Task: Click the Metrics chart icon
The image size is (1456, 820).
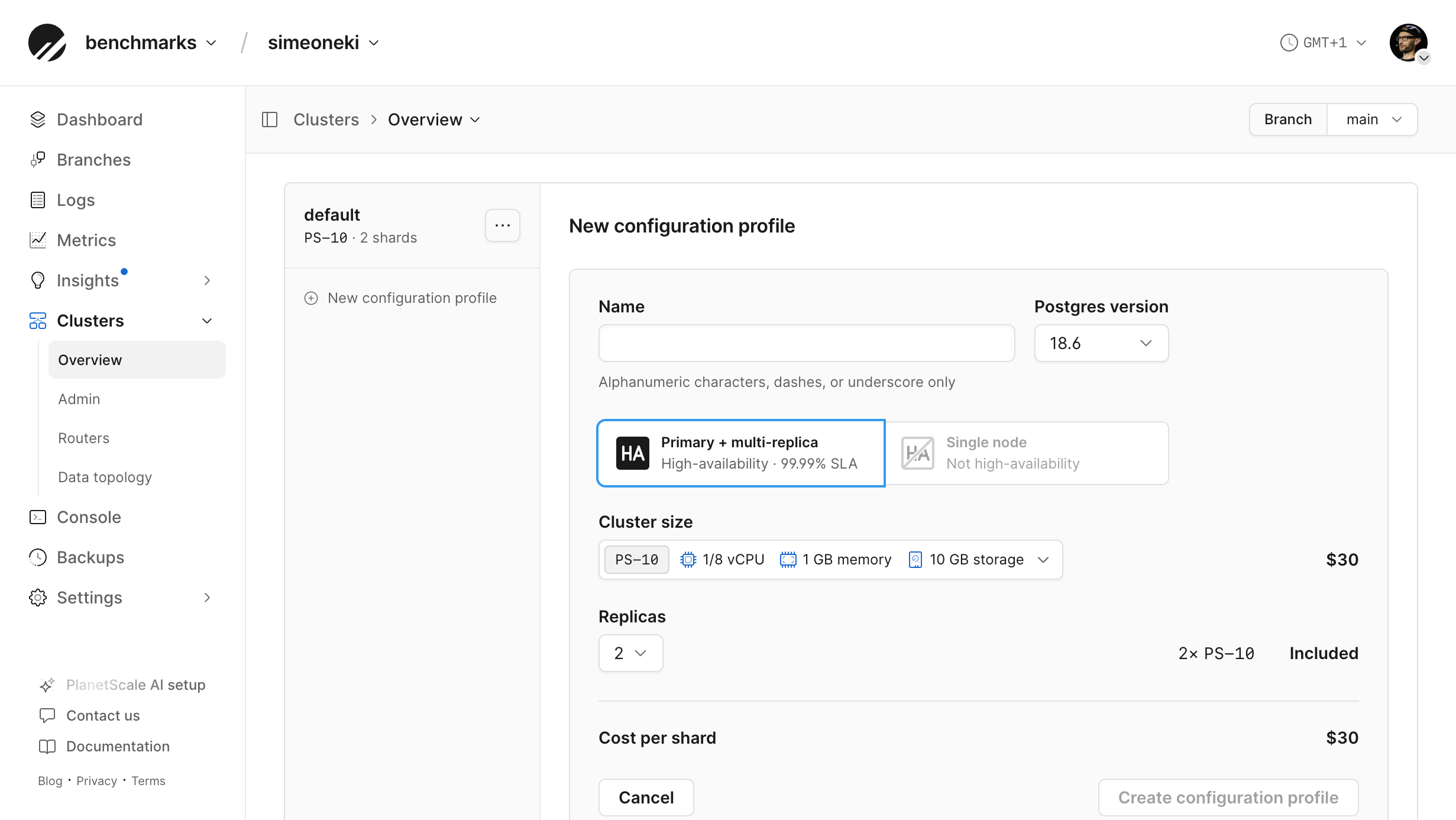Action: [x=38, y=240]
